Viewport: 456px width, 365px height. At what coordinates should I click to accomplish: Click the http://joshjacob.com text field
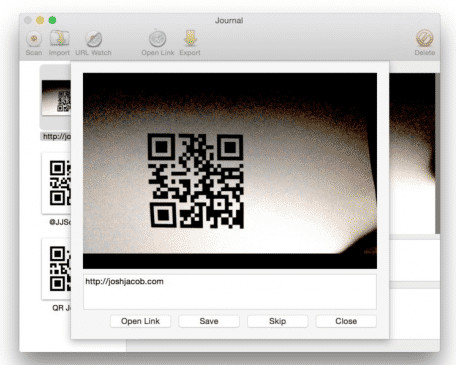230,292
